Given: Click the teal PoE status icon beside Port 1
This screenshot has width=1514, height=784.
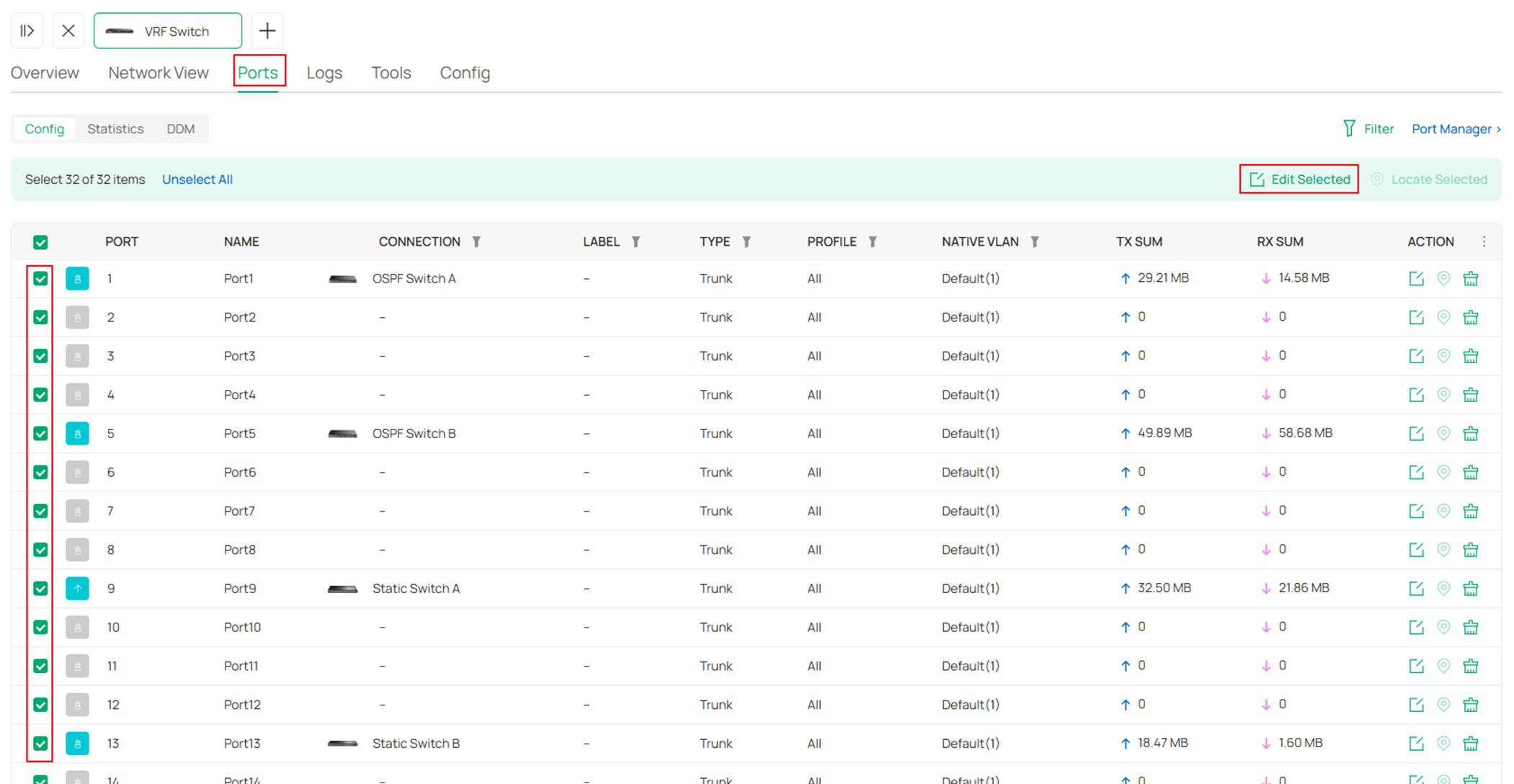Looking at the screenshot, I should click(x=77, y=278).
